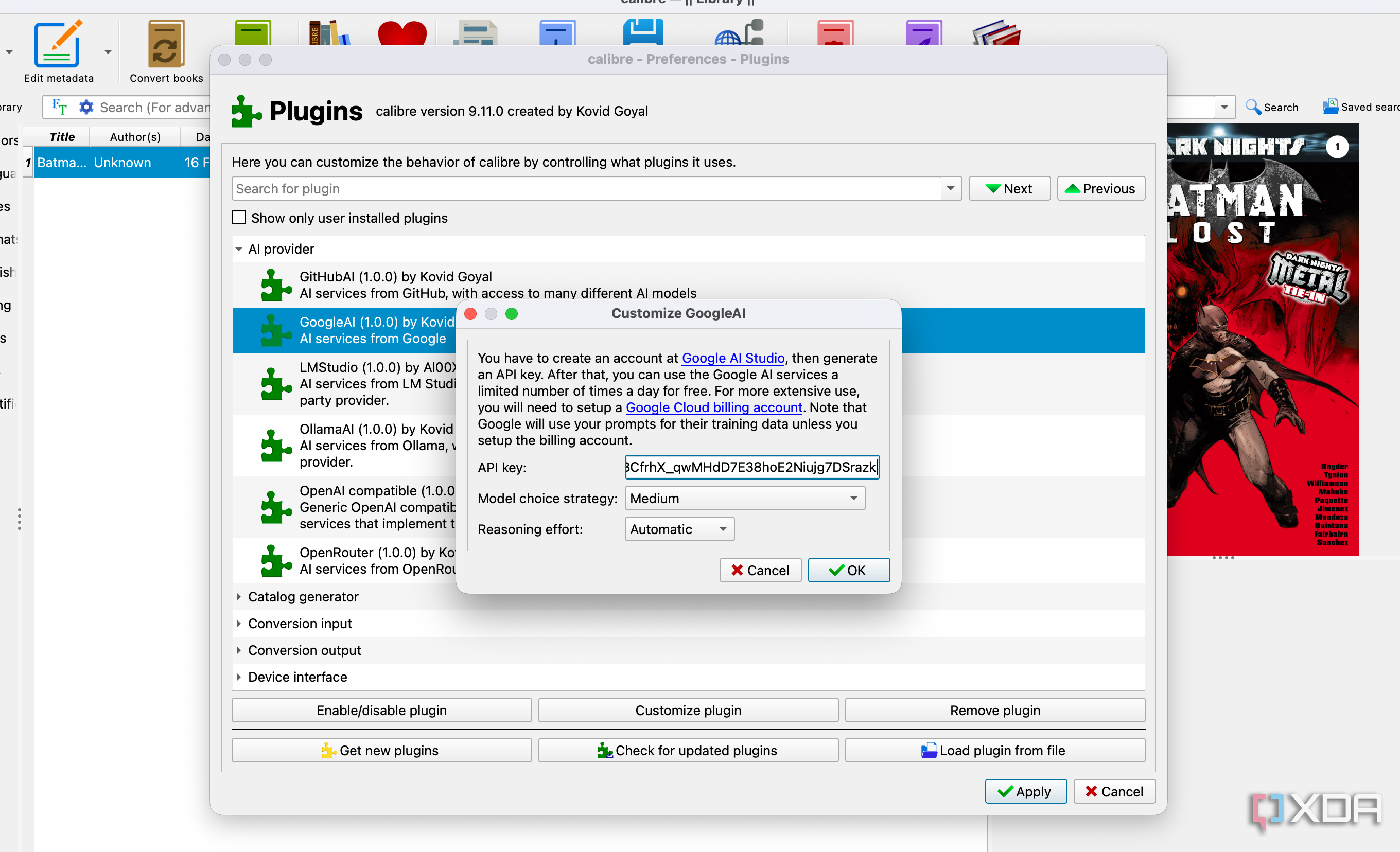
Task: Open the Search for plugin history dropdown
Action: click(x=950, y=189)
